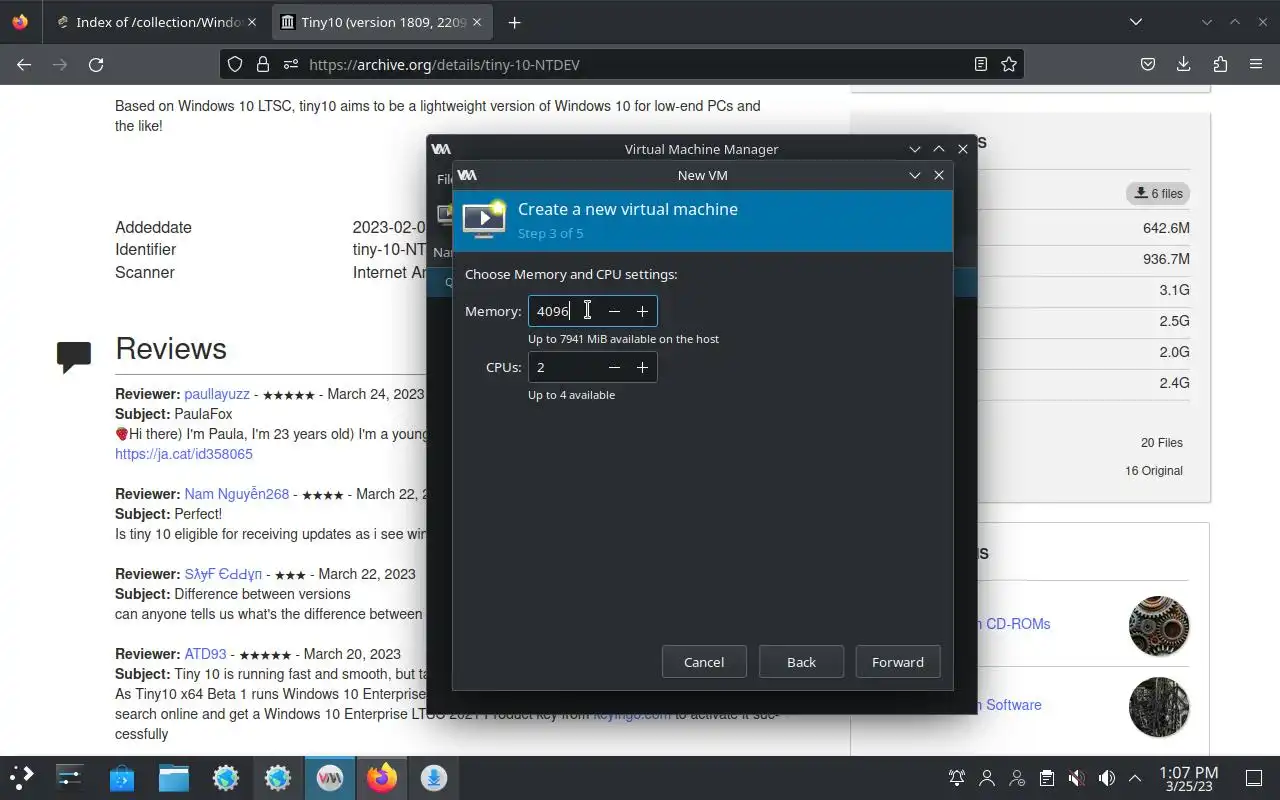Click the muted microphone tray icon

[1077, 778]
